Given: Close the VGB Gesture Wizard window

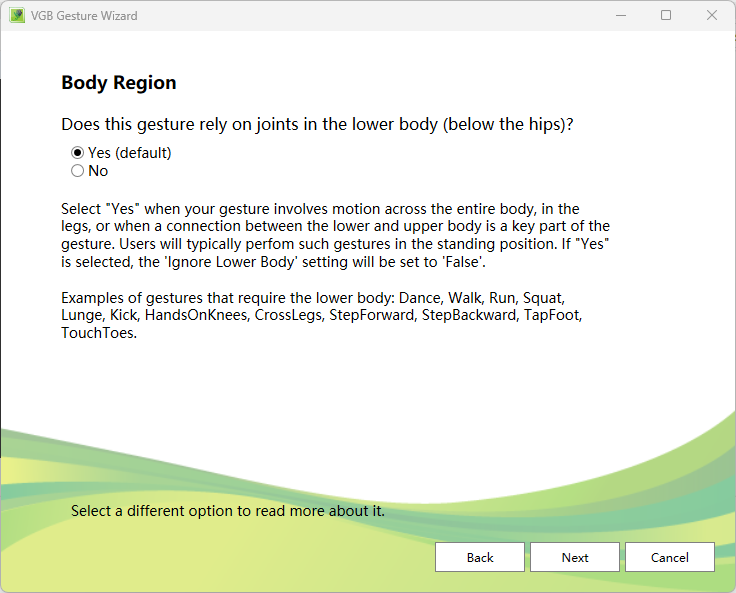Looking at the screenshot, I should tap(712, 16).
